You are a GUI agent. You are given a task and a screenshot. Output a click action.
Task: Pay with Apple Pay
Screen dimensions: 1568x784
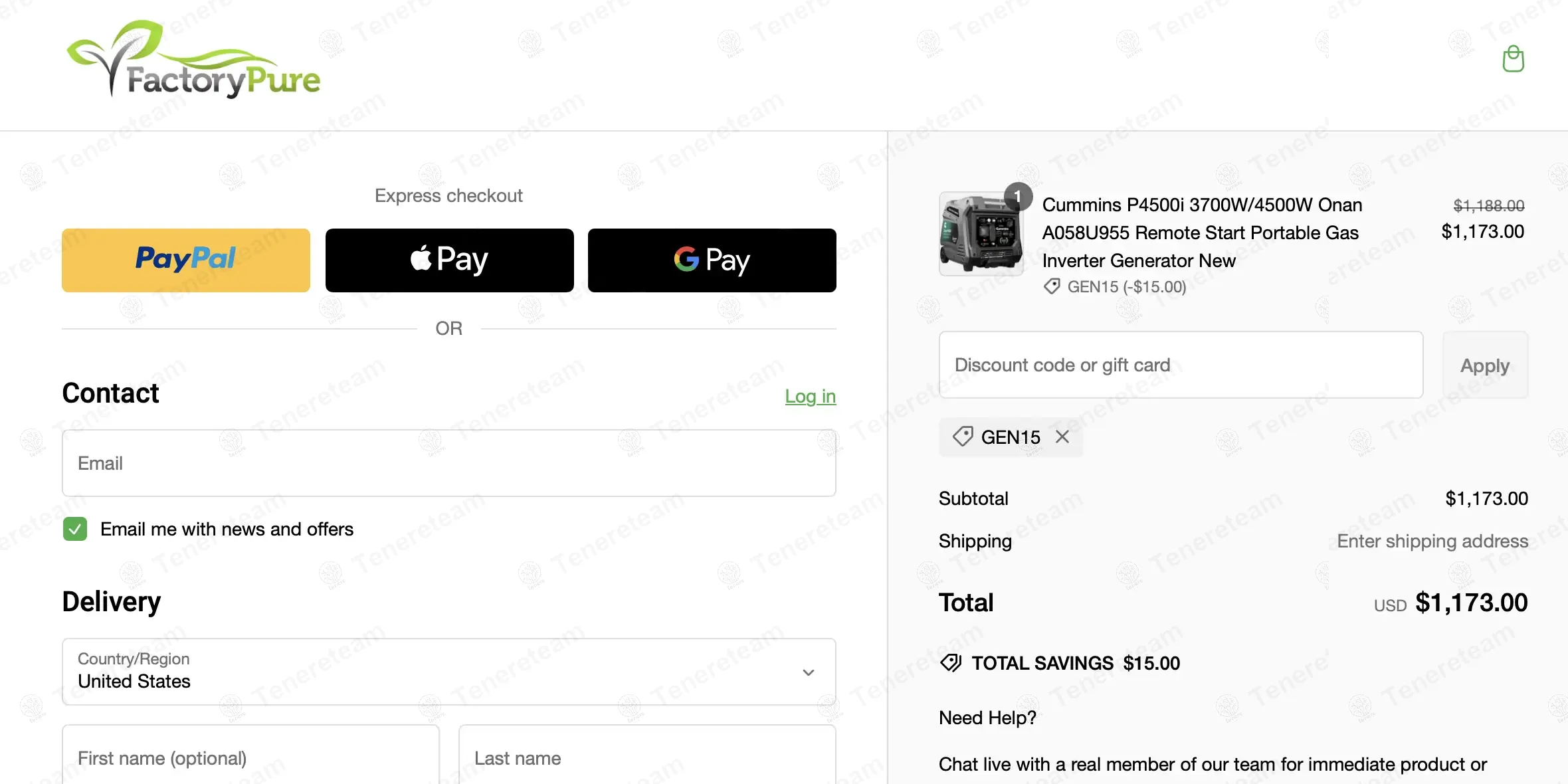tap(449, 260)
